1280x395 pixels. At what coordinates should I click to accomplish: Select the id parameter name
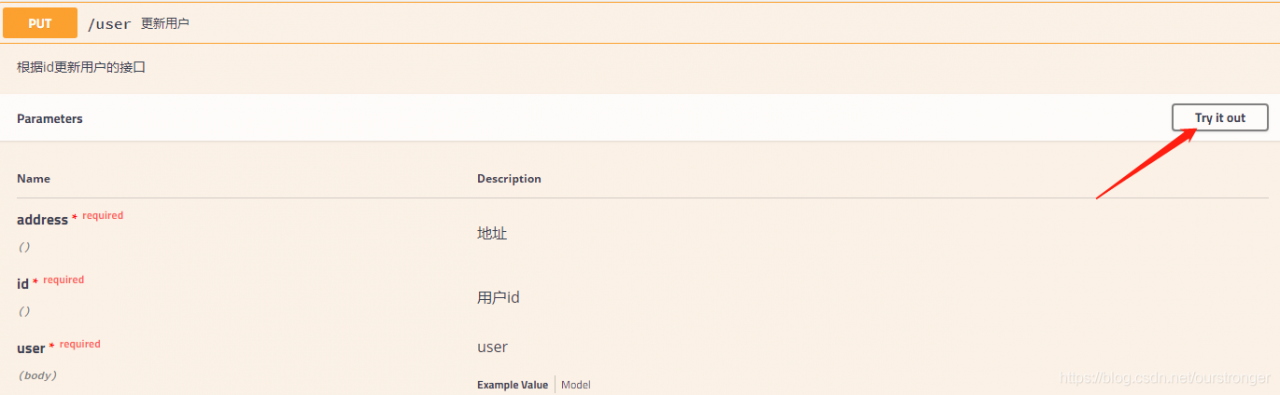(23, 284)
